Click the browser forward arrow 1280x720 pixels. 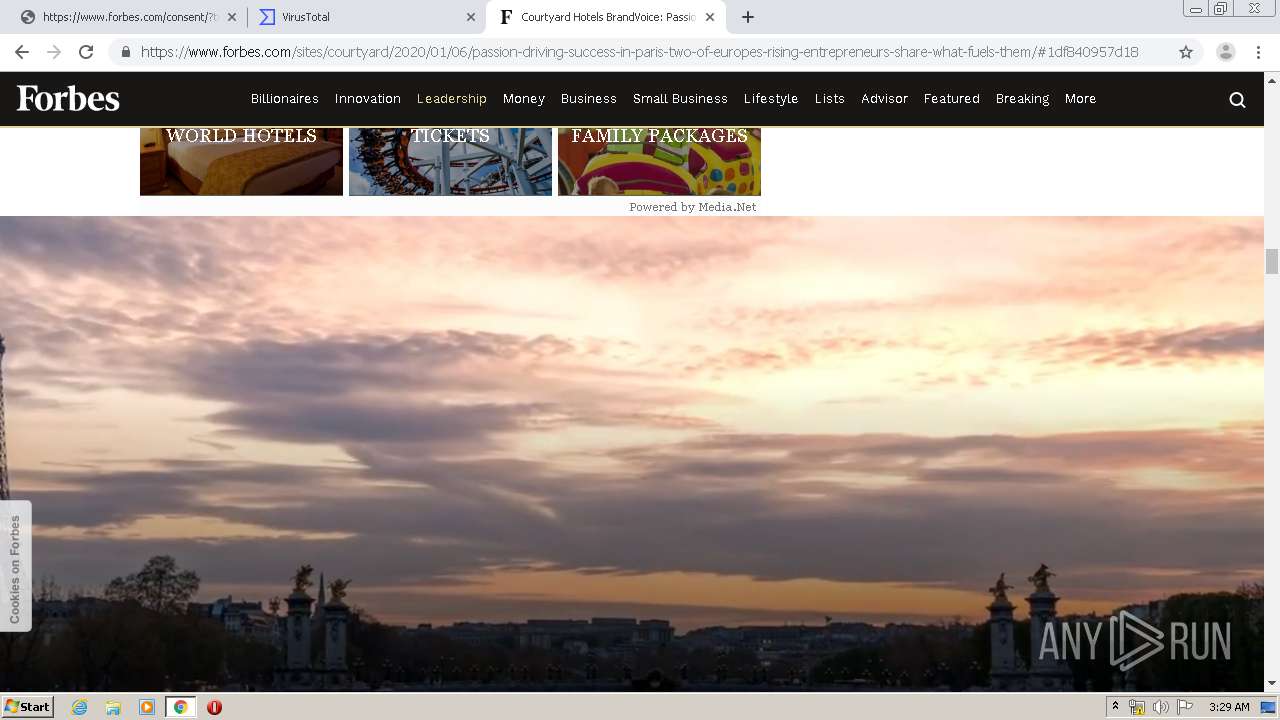(x=54, y=52)
